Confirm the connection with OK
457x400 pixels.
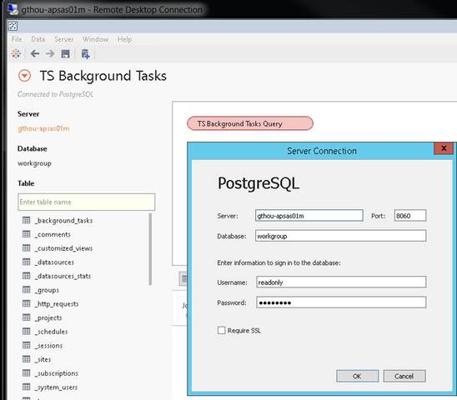click(x=357, y=376)
